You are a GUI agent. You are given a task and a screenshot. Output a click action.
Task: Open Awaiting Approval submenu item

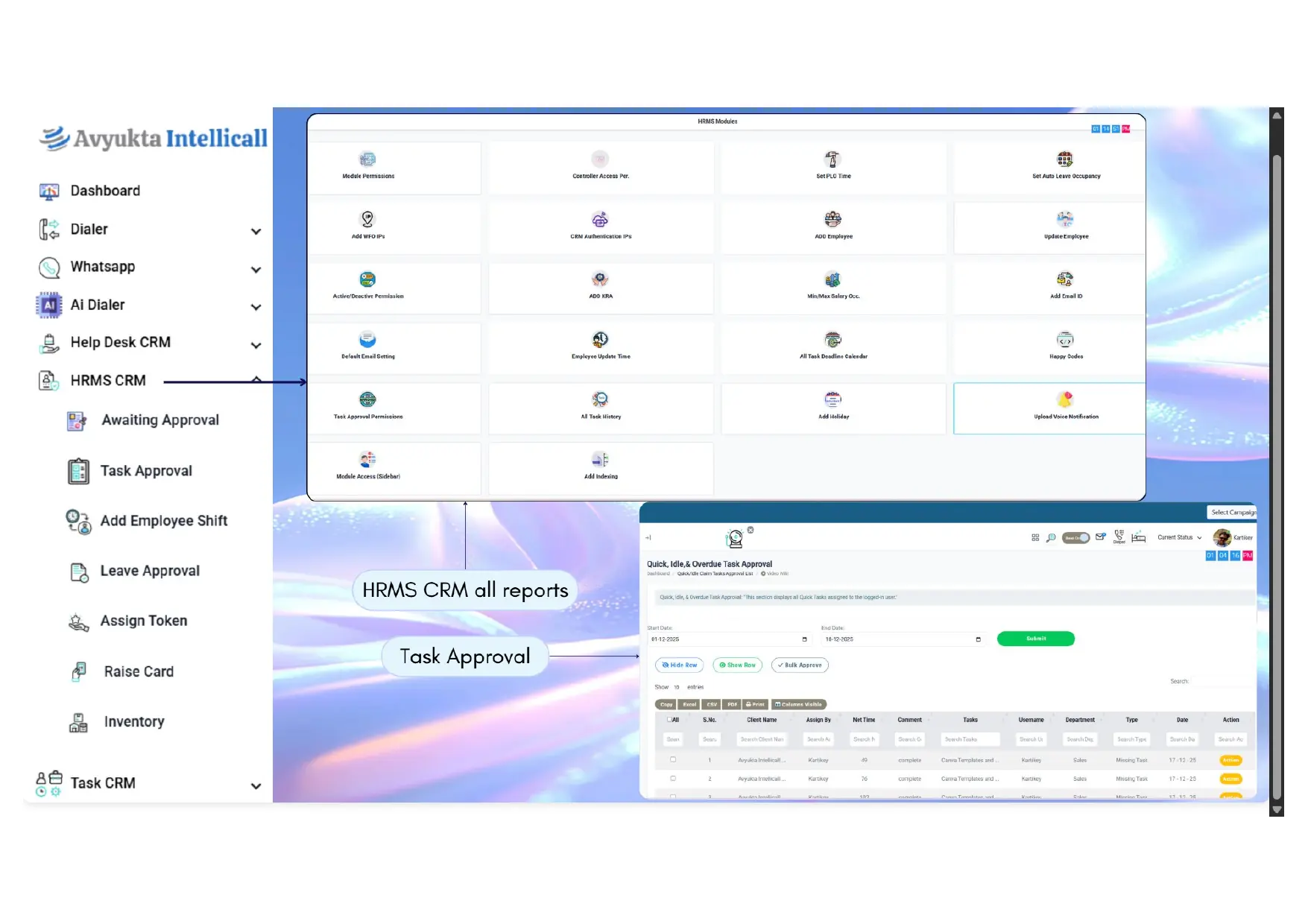[143, 420]
